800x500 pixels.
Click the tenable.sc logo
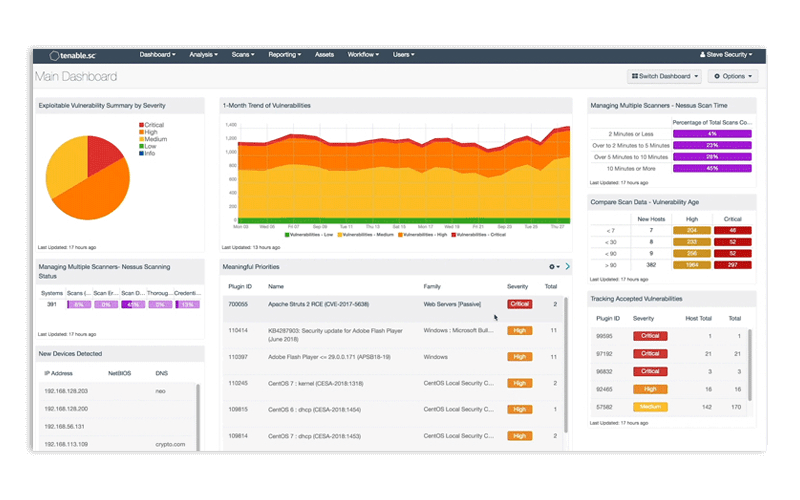(67, 55)
